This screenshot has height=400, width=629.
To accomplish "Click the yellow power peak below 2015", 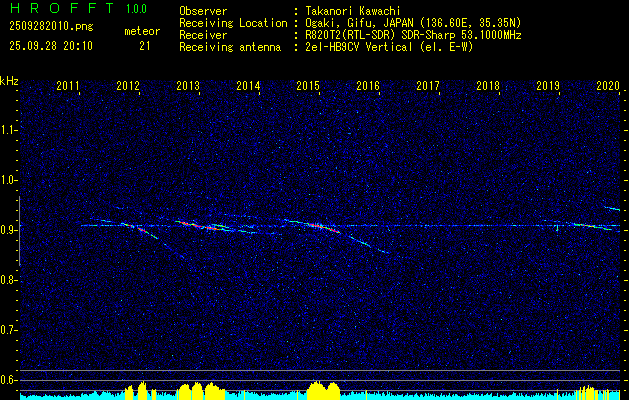I will tap(323, 390).
